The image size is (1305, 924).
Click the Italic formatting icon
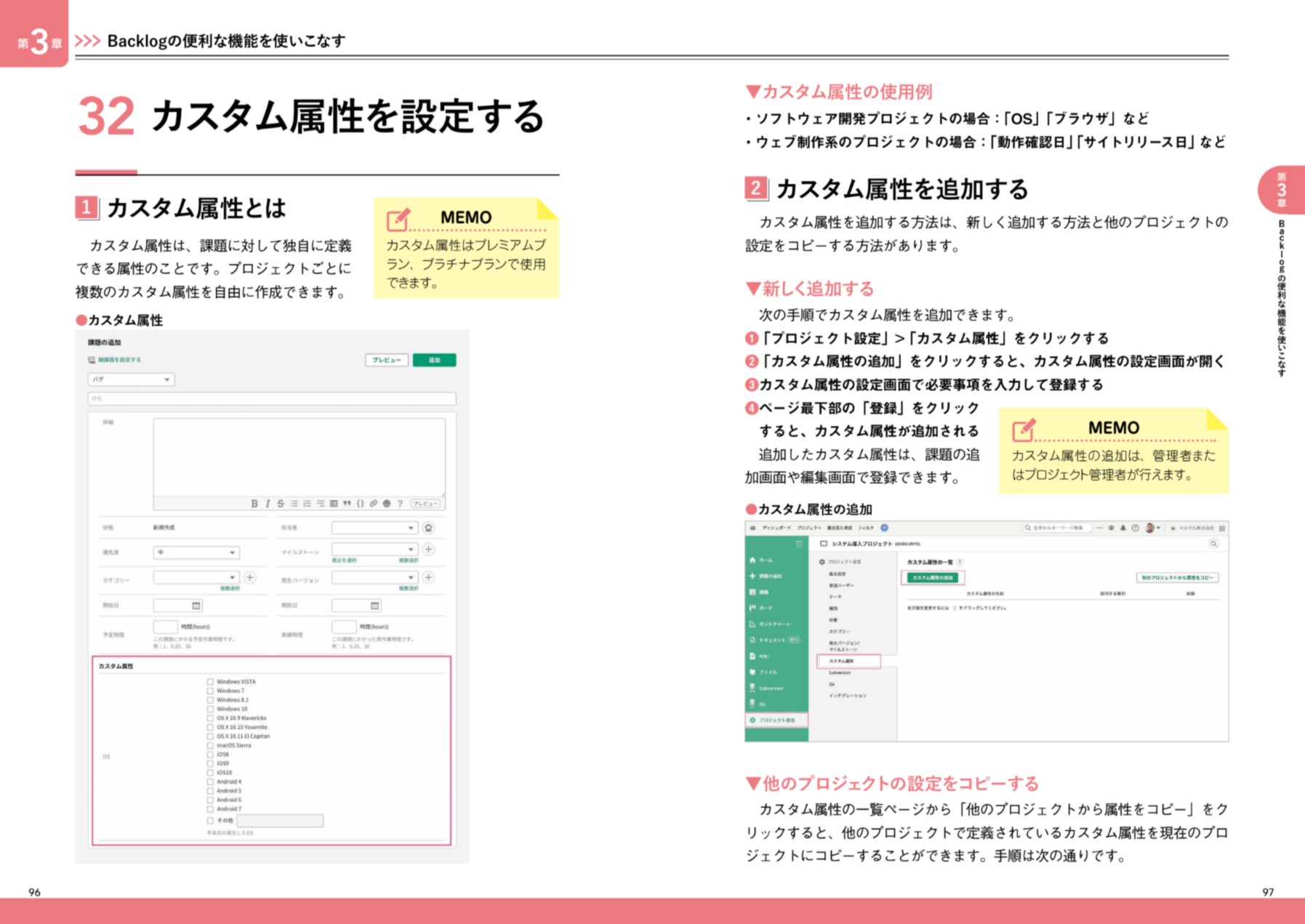(268, 503)
